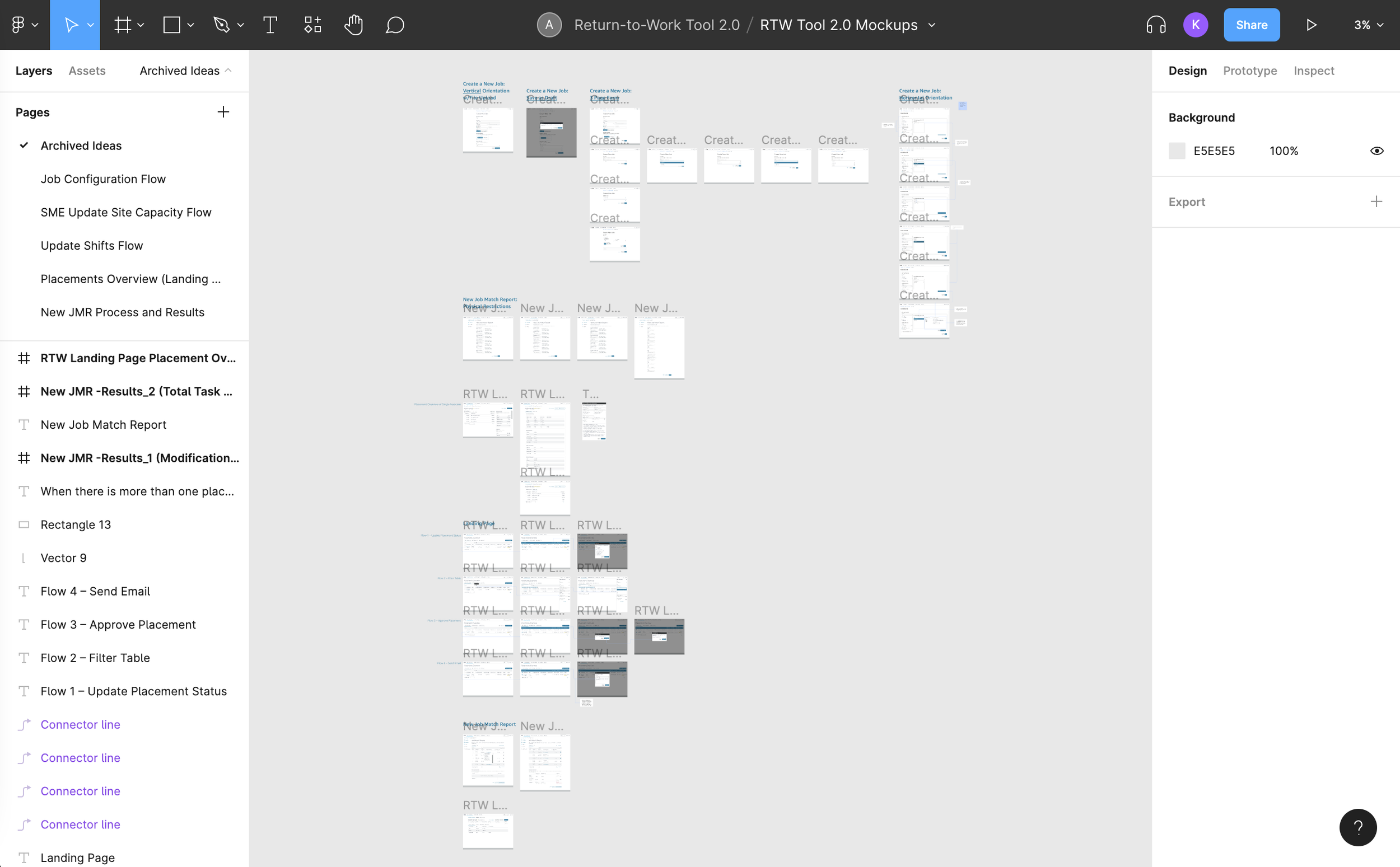Open the help question mark button
Screen dimensions: 1400x867
(1357, 827)
